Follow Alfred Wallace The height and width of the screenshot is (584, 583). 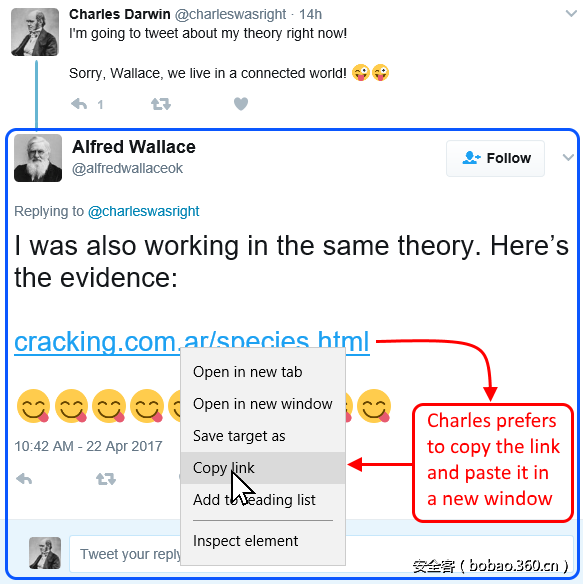click(x=495, y=158)
